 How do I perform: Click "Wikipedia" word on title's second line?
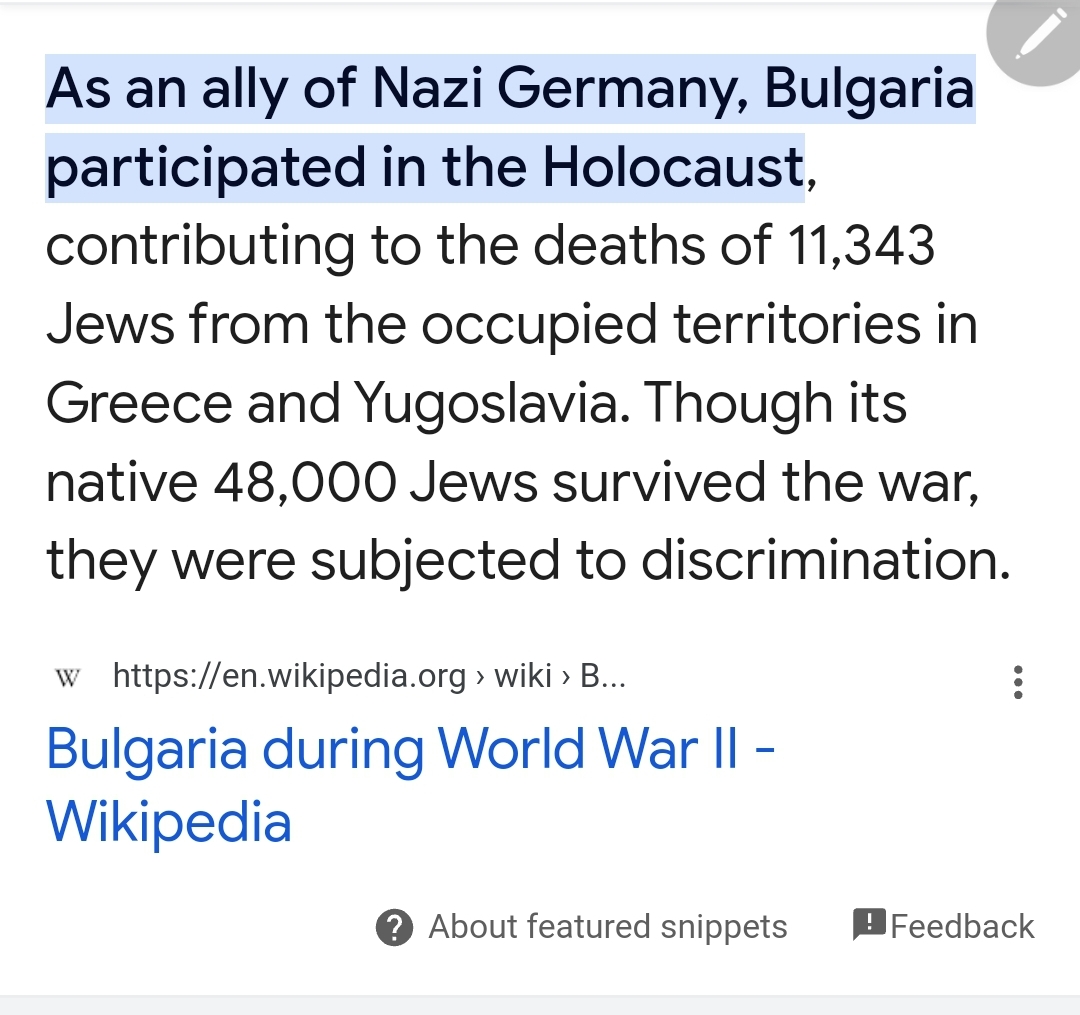(169, 823)
